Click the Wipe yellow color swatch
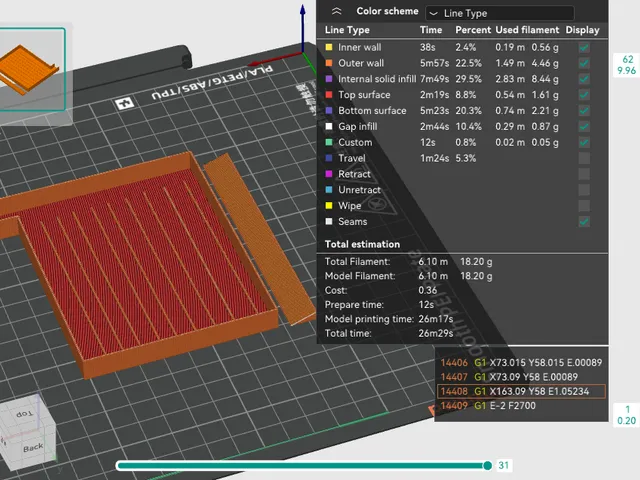The width and height of the screenshot is (640, 480). coord(329,206)
